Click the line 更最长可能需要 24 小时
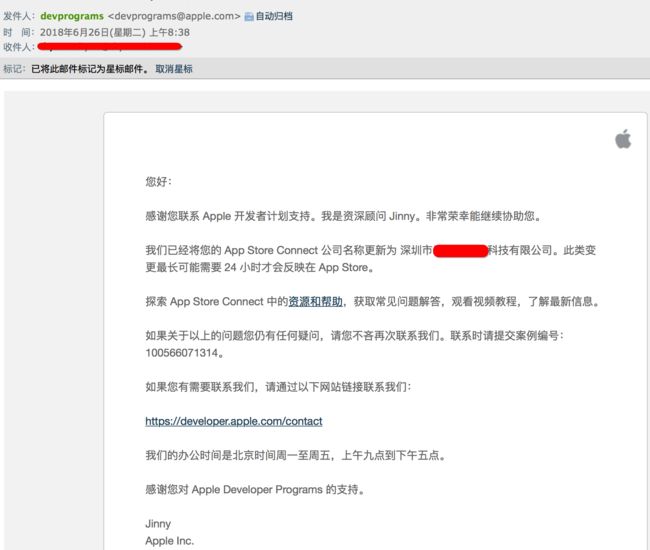Image resolution: width=650 pixels, height=550 pixels. click(x=260, y=267)
